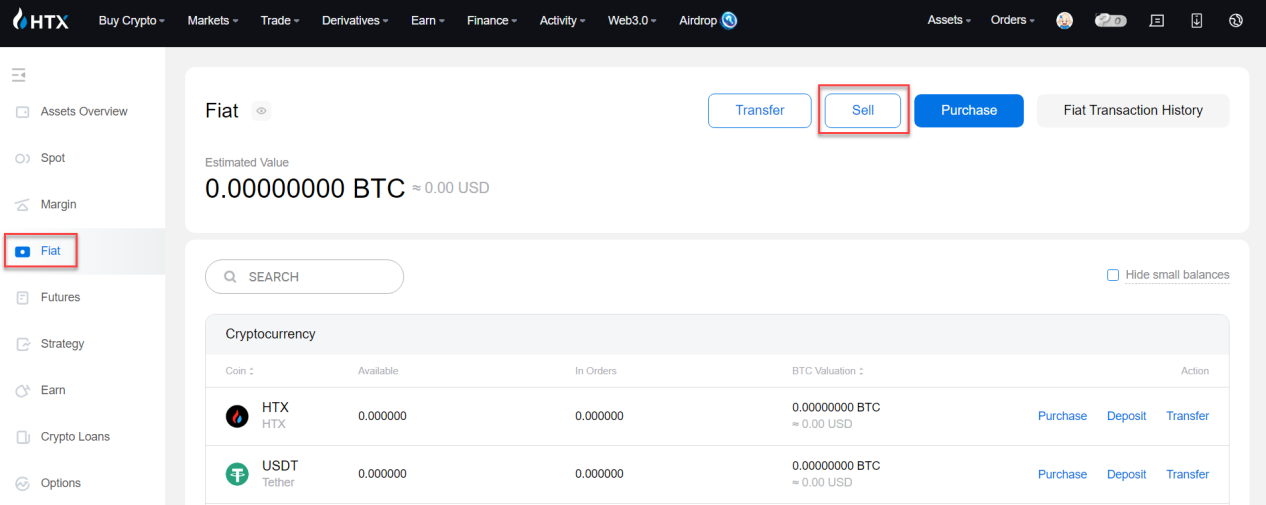1266x505 pixels.
Task: Expand the Trade dropdown menu
Action: click(280, 20)
